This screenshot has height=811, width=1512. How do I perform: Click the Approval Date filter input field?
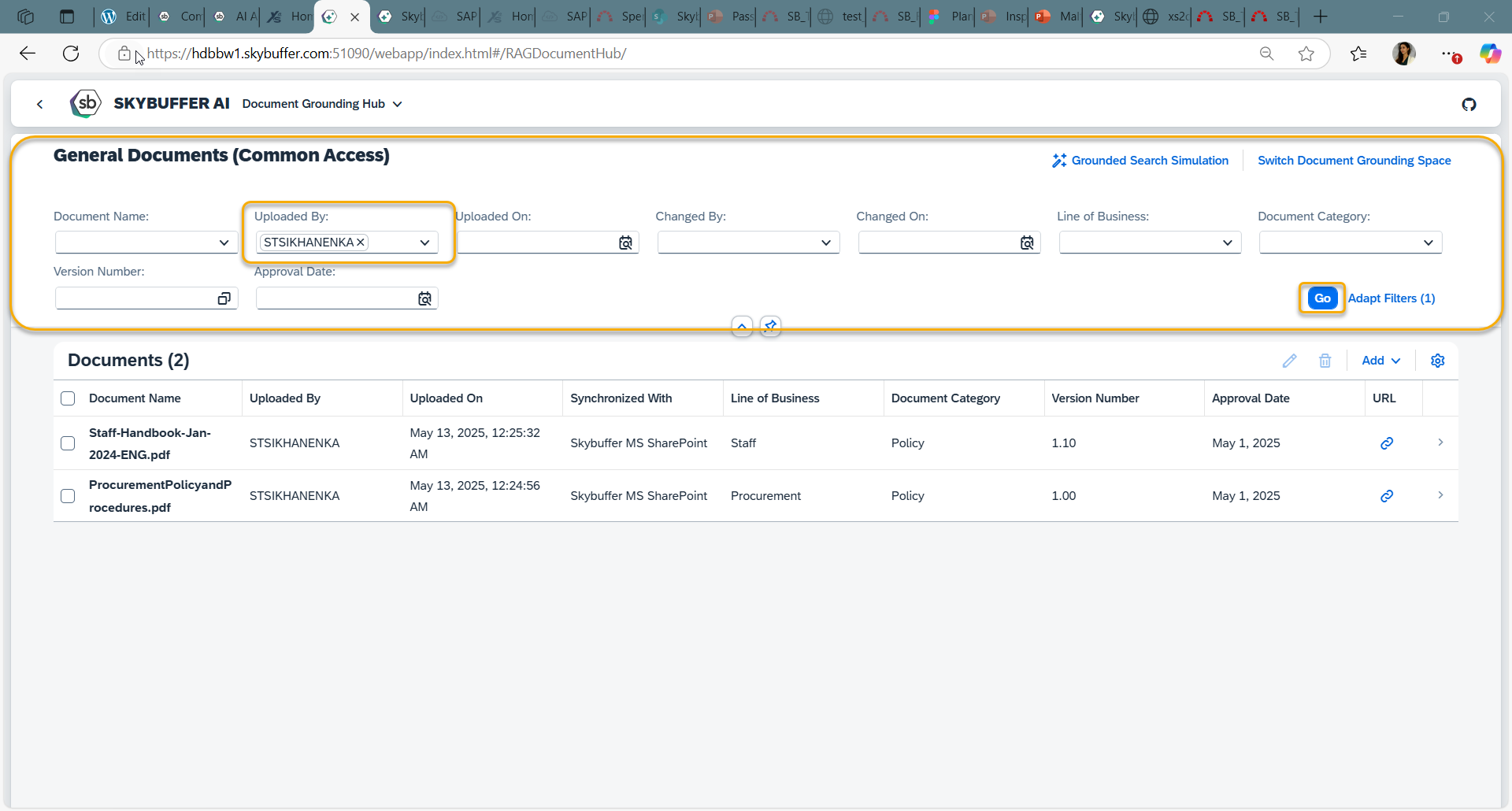point(335,298)
